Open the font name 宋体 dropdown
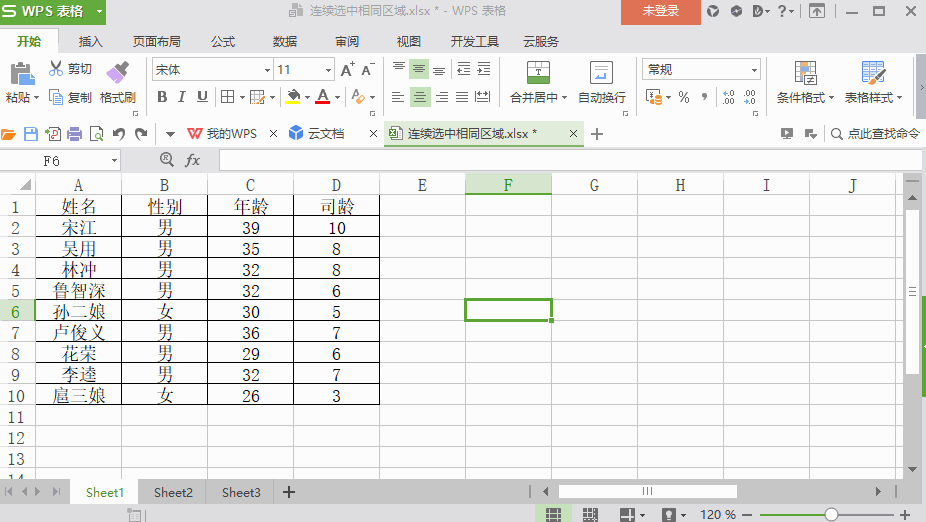 point(267,70)
